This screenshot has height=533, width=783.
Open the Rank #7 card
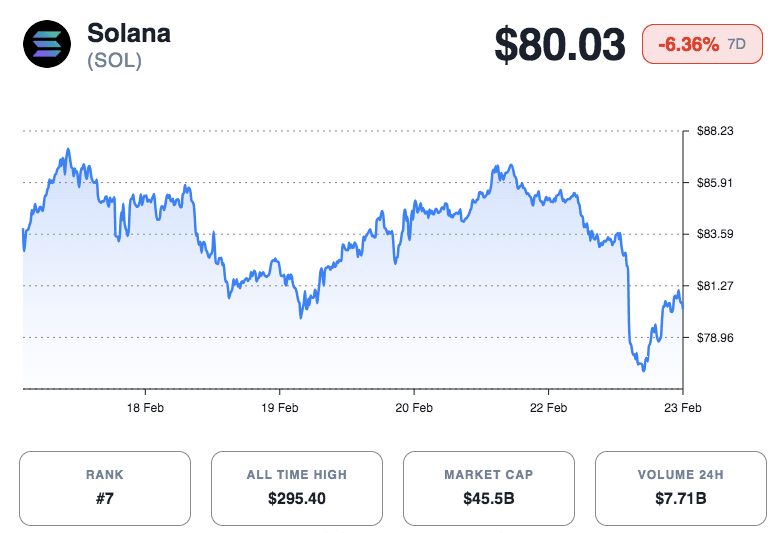coord(105,488)
